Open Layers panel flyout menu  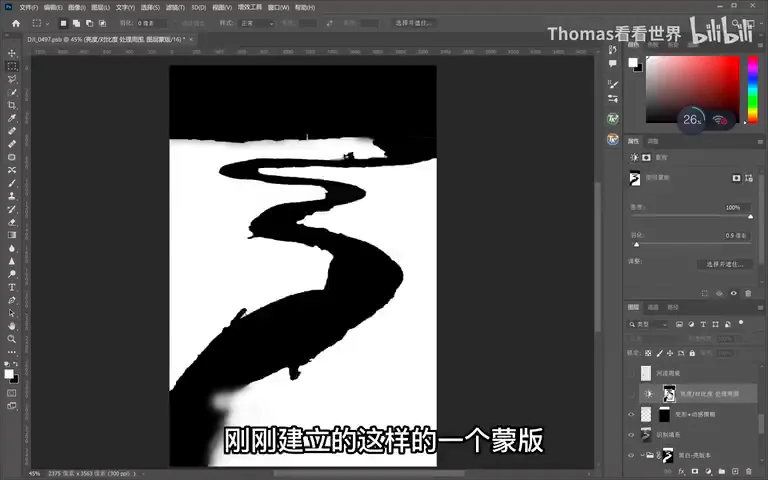point(761,308)
